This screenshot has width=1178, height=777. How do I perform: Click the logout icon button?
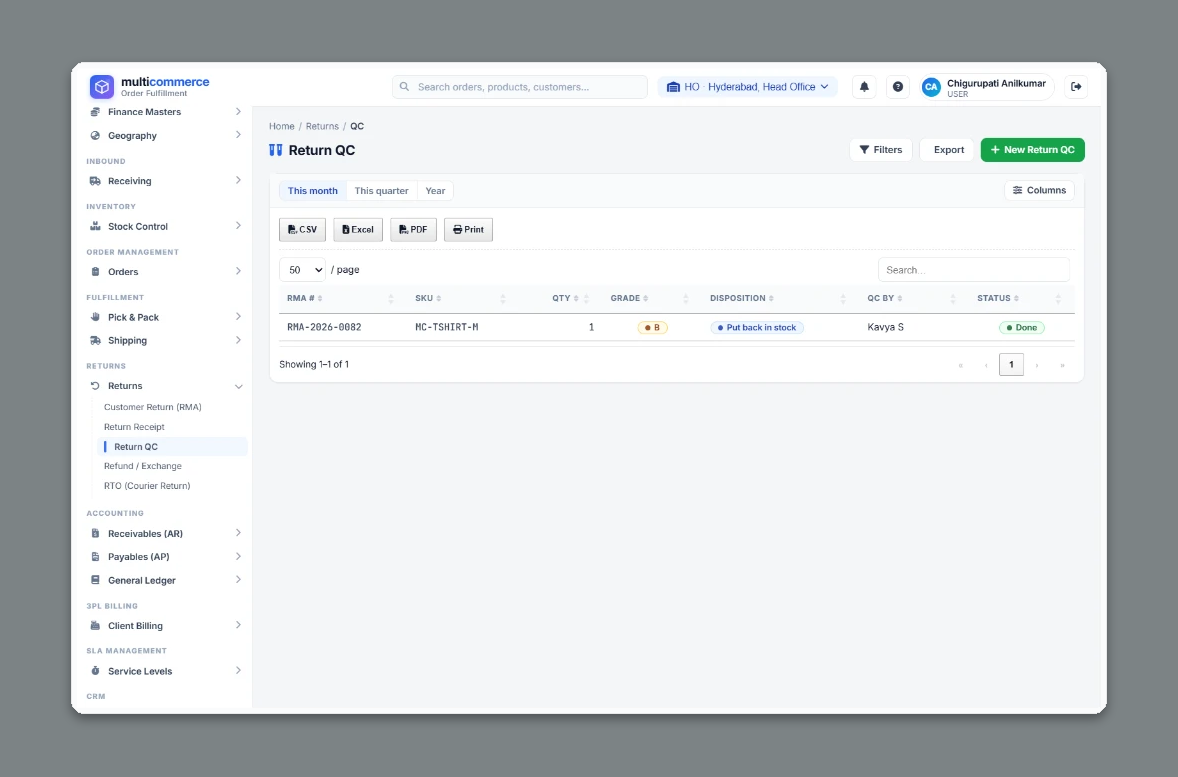1076,86
